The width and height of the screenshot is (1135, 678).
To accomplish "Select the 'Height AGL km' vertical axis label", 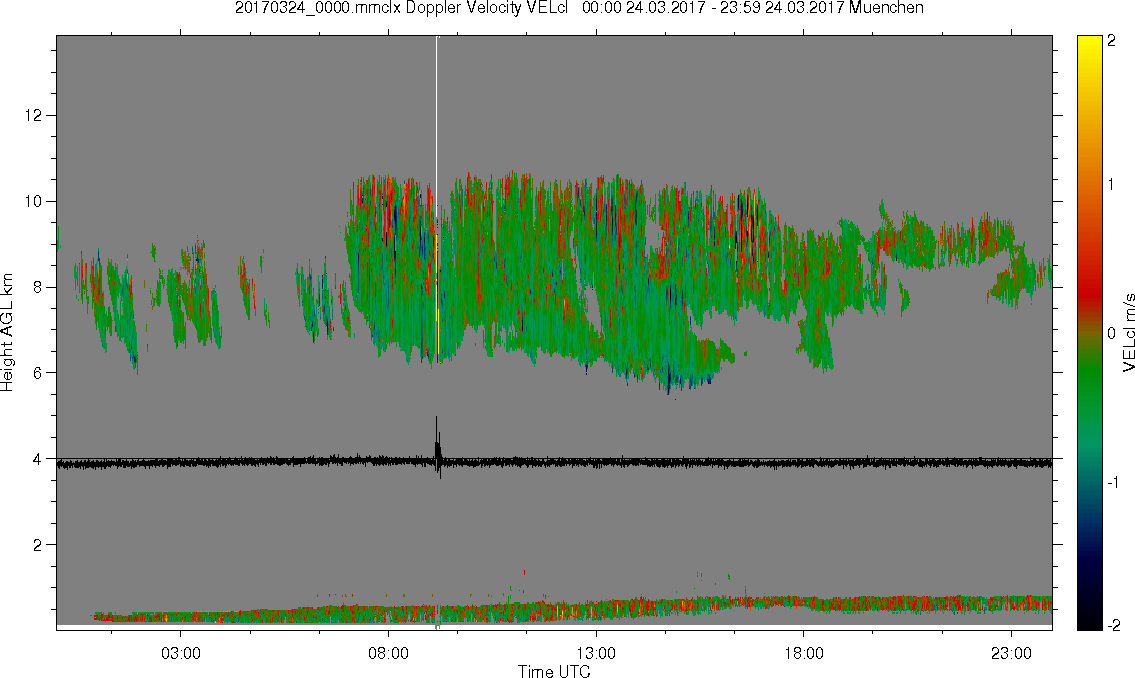I will pos(7,333).
